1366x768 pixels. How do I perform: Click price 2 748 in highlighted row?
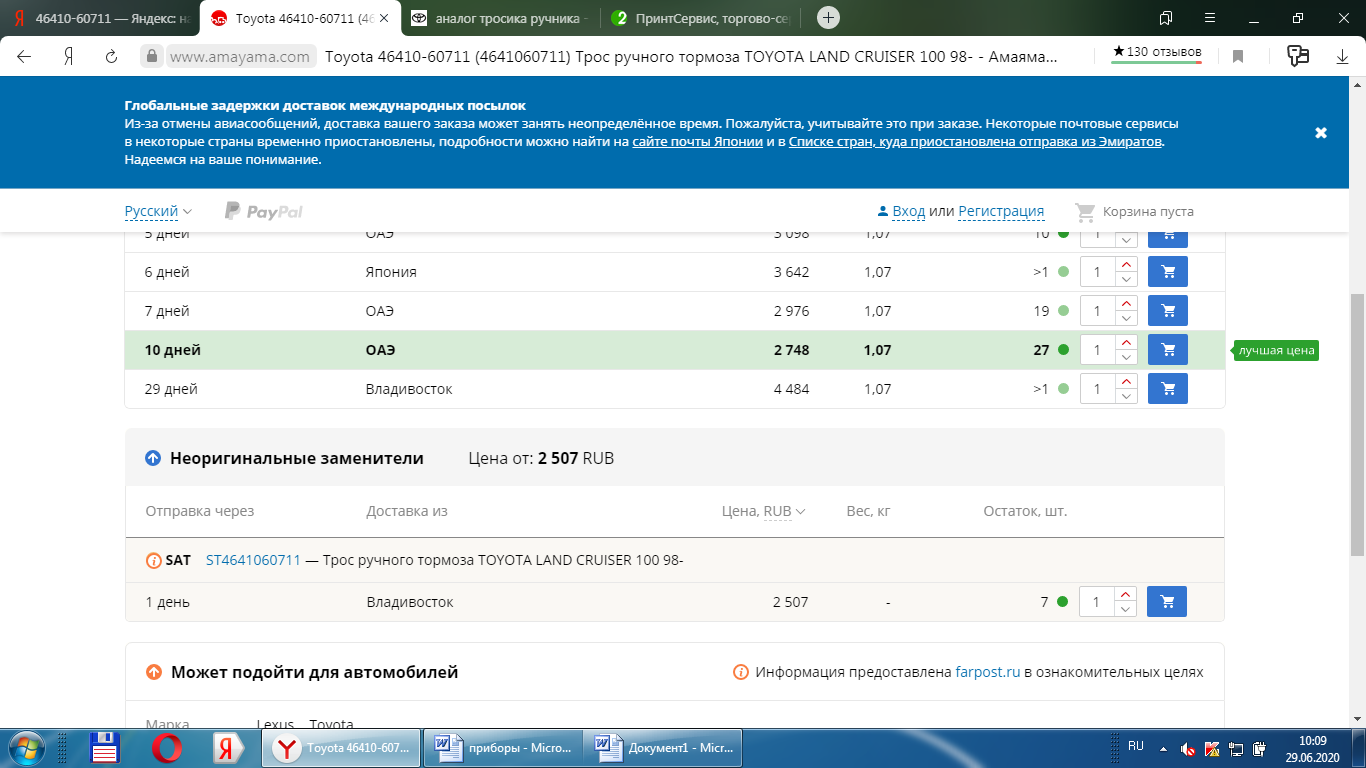pyautogui.click(x=791, y=350)
